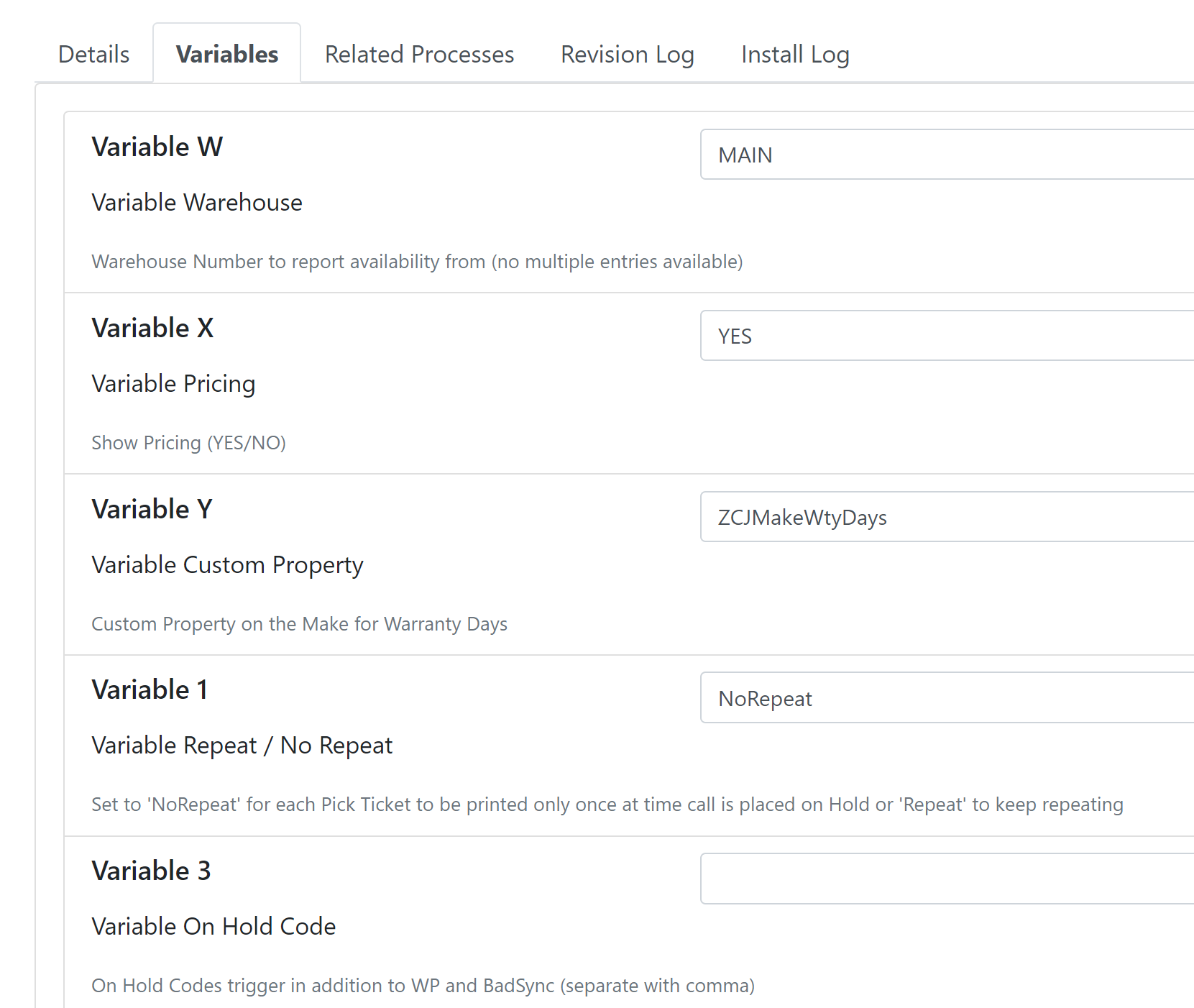Select the 'Variable Repeat / No Repeat' label
The width and height of the screenshot is (1194, 1008).
[242, 746]
